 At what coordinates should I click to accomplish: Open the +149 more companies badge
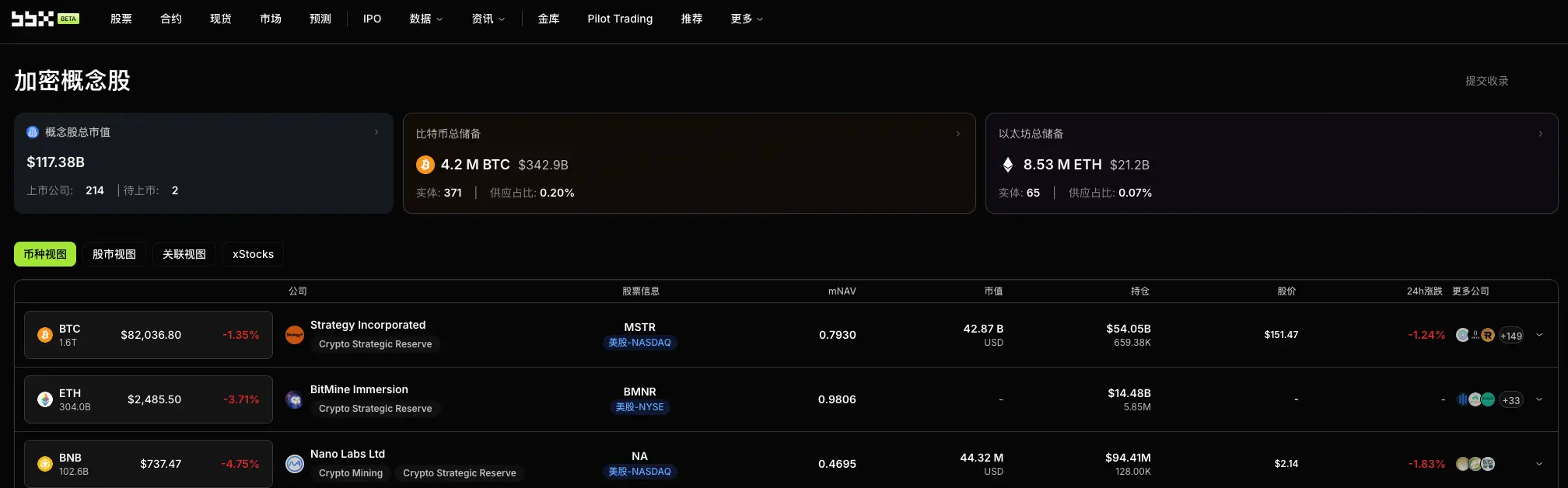pyautogui.click(x=1510, y=336)
